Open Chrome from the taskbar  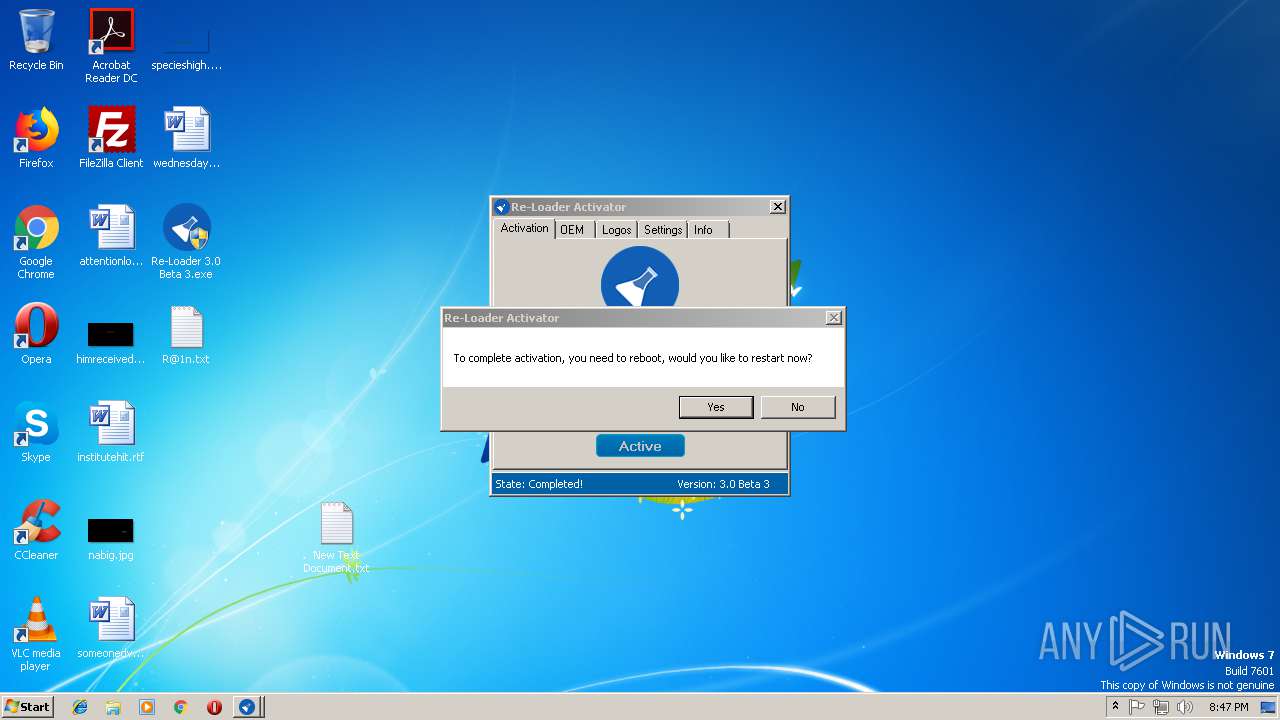pos(181,707)
